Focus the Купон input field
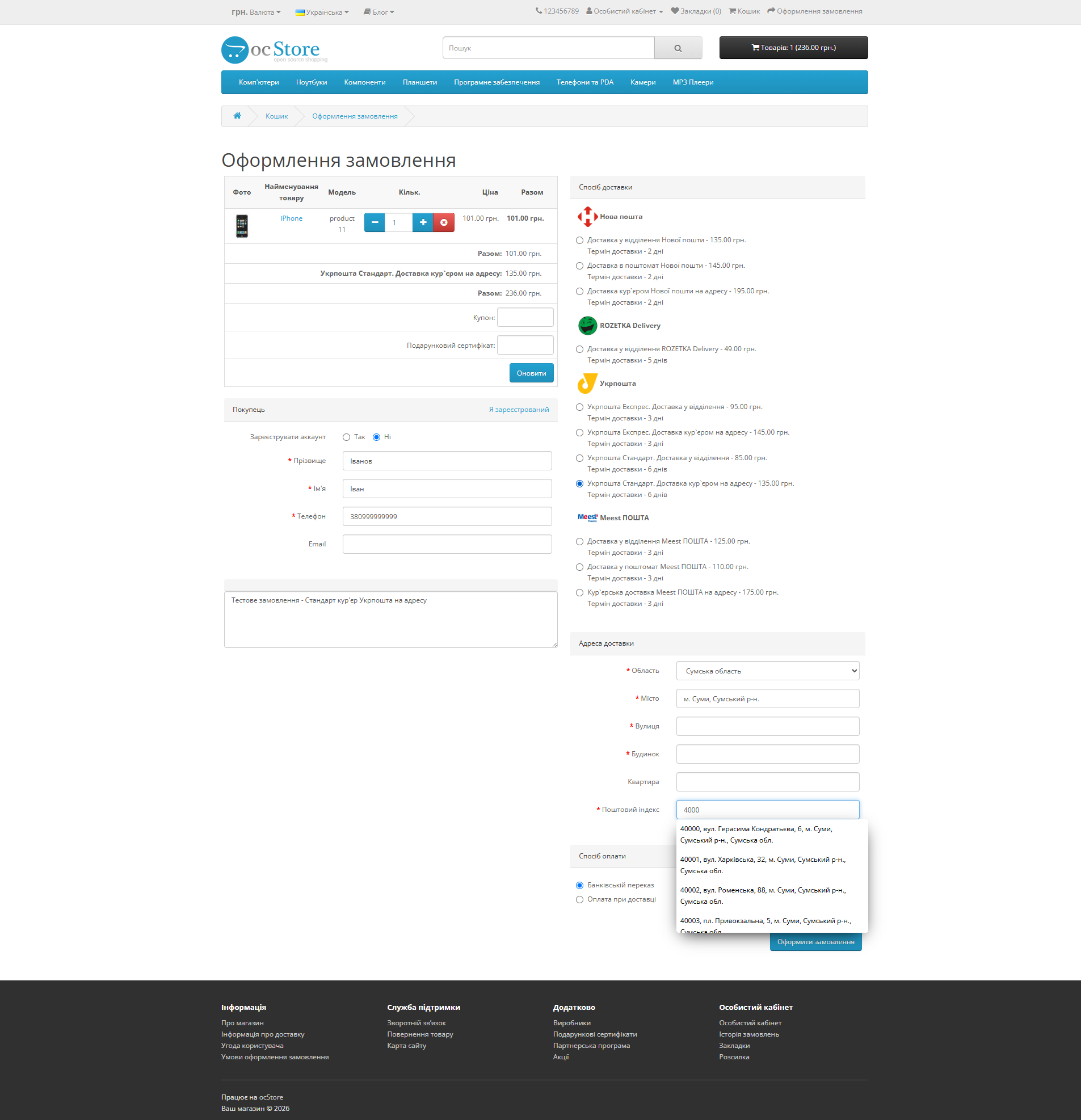The image size is (1081, 1120). tap(525, 318)
